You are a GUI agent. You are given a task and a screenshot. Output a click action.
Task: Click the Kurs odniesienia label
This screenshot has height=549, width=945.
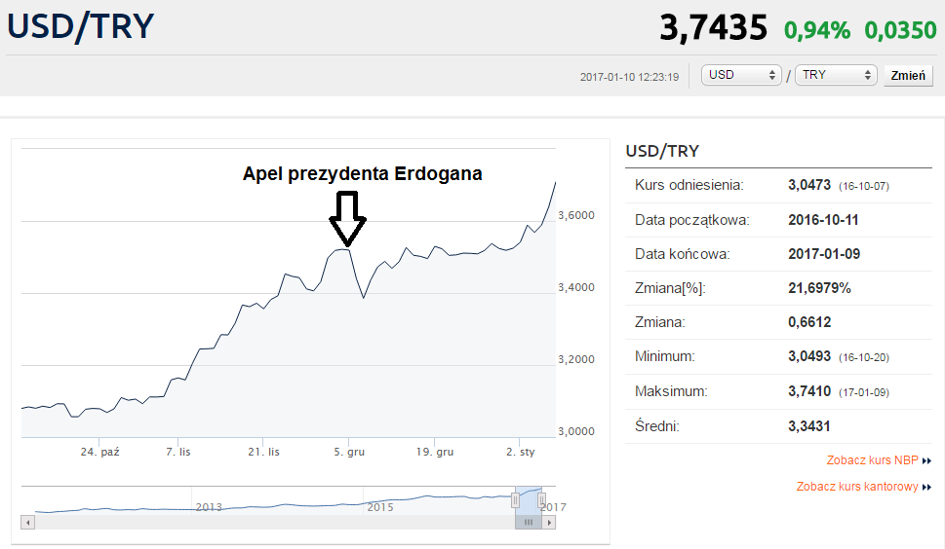pos(689,185)
